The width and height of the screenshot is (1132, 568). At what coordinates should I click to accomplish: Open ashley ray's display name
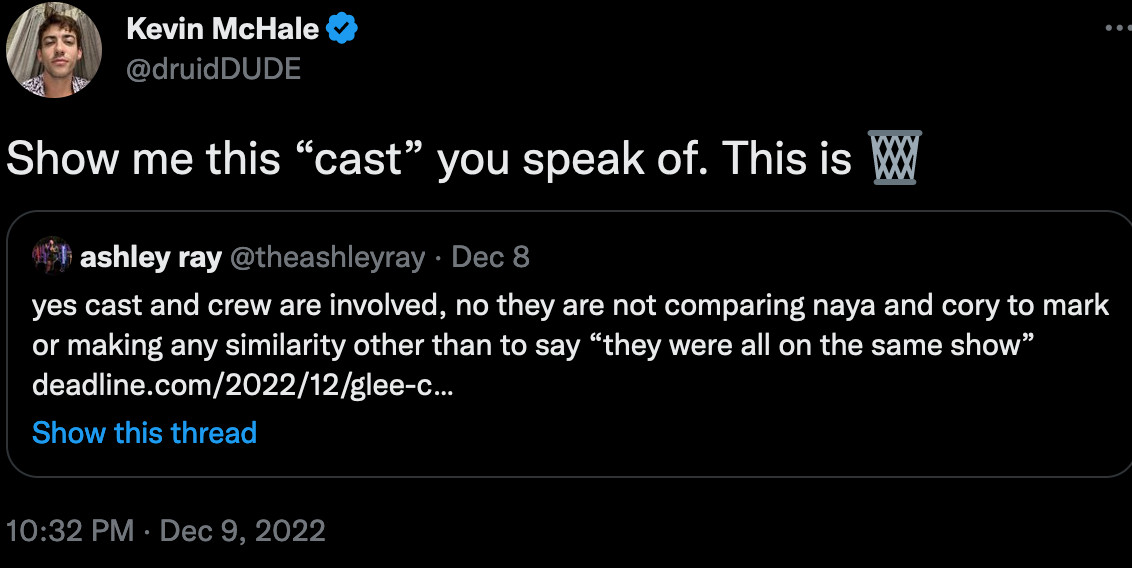pos(150,258)
